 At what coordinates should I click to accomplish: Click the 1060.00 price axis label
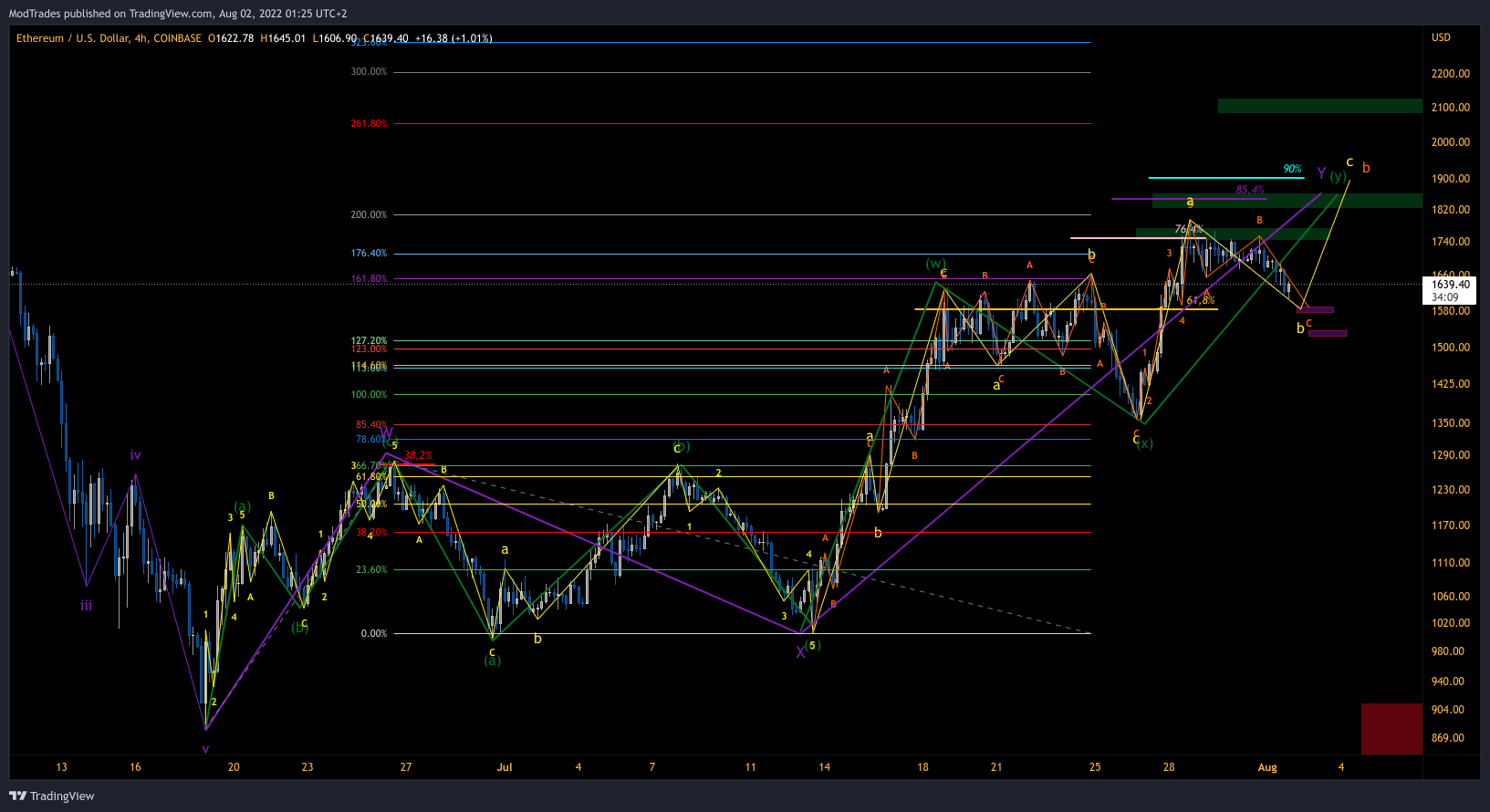[1451, 597]
